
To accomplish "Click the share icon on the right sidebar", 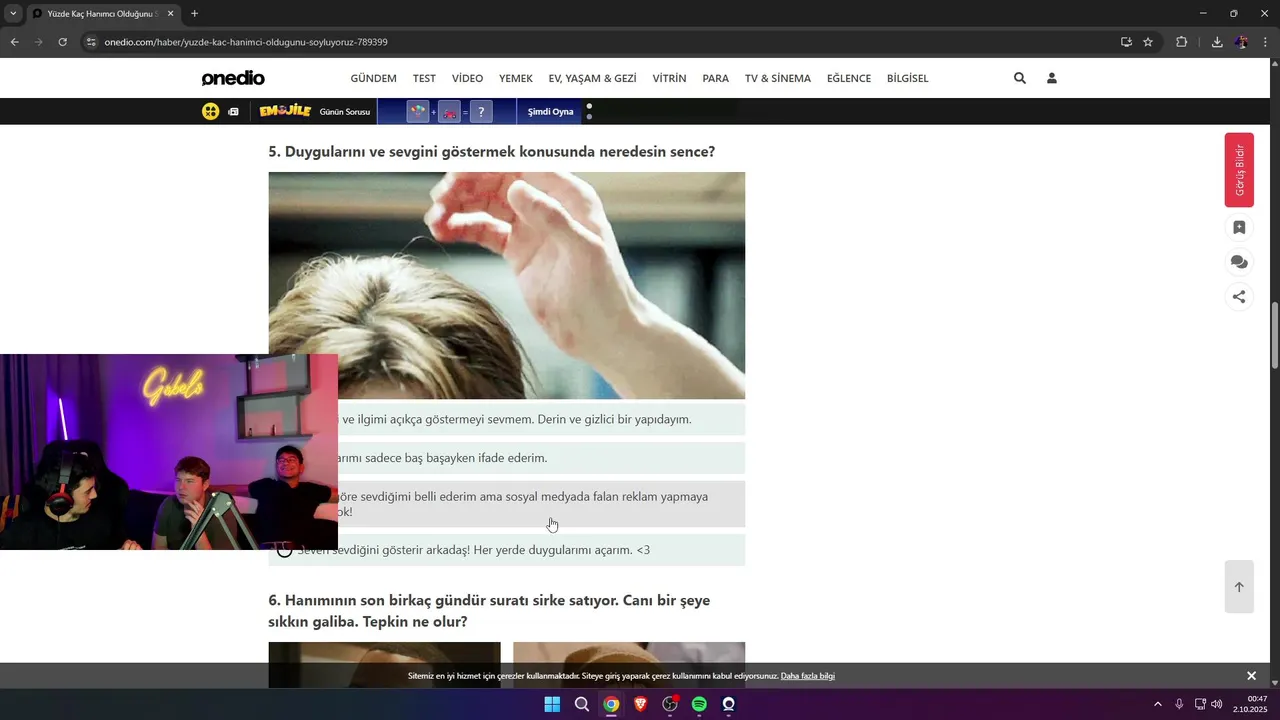I will coord(1239,296).
